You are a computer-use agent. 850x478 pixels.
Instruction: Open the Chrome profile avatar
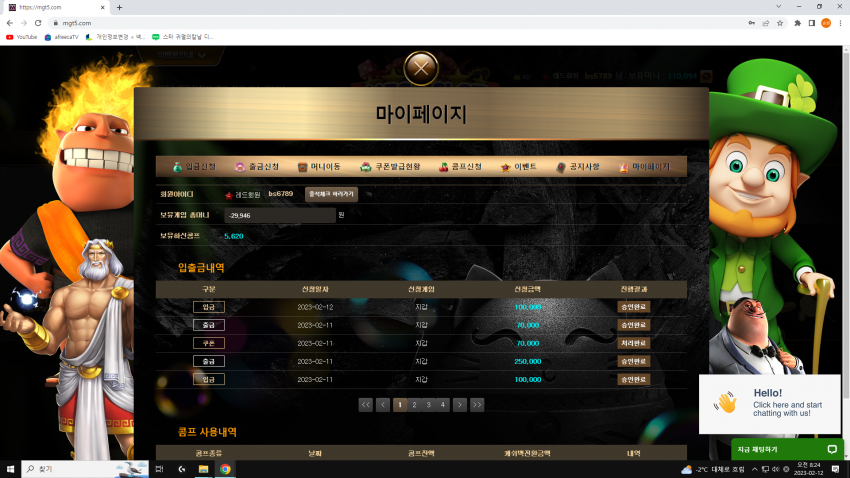tap(826, 23)
